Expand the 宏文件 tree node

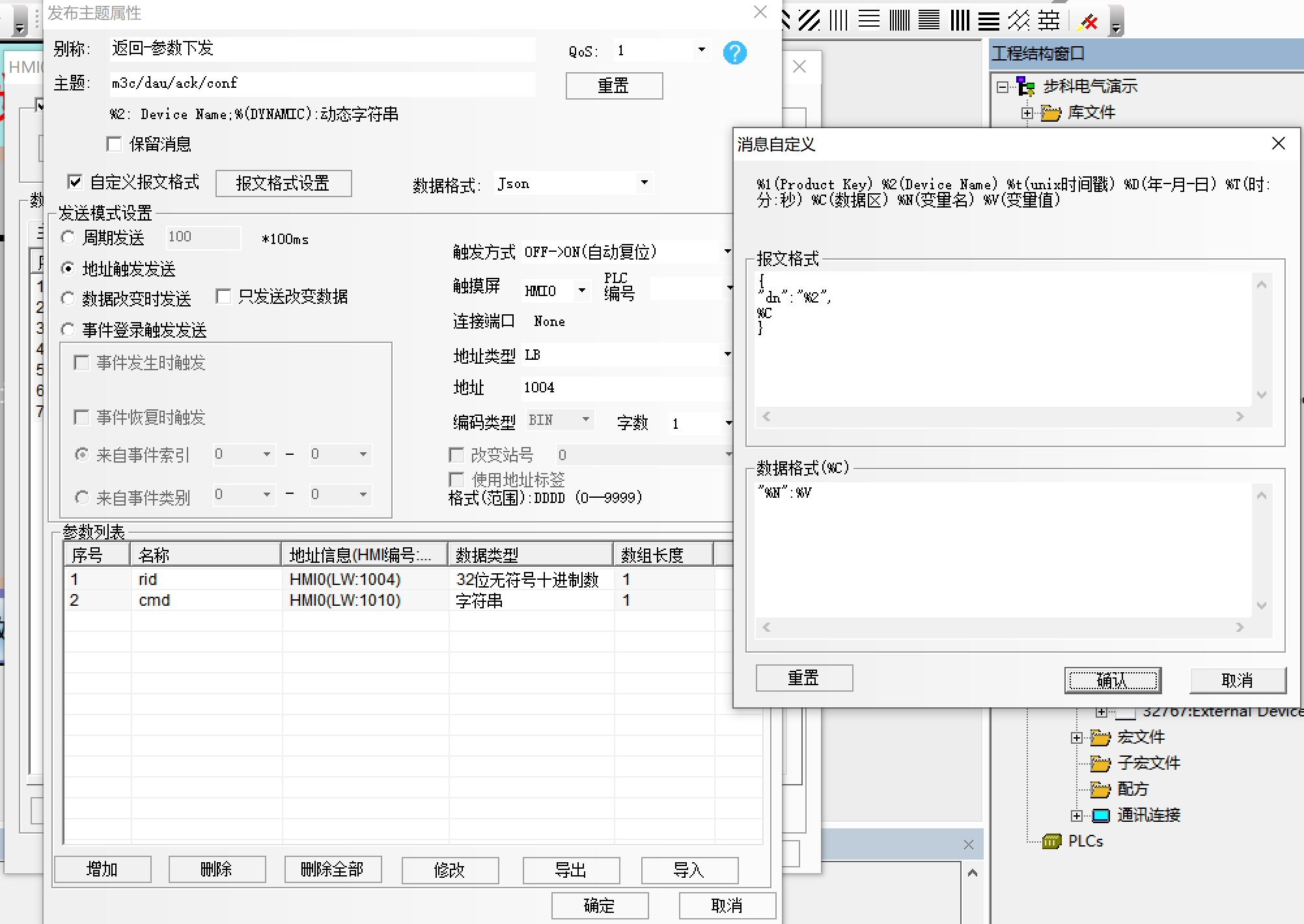tap(1077, 737)
